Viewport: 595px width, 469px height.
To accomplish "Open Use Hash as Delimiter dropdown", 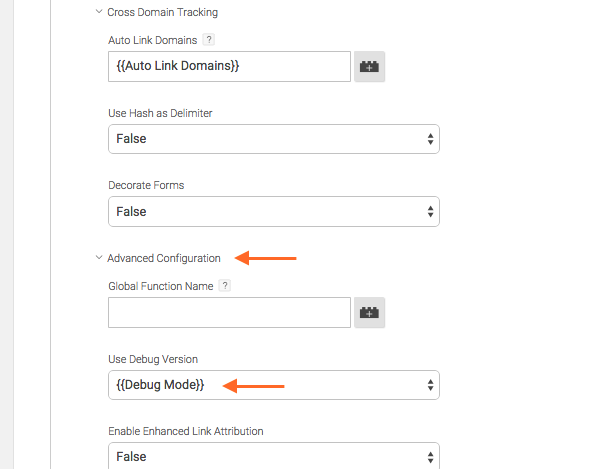I will point(274,139).
